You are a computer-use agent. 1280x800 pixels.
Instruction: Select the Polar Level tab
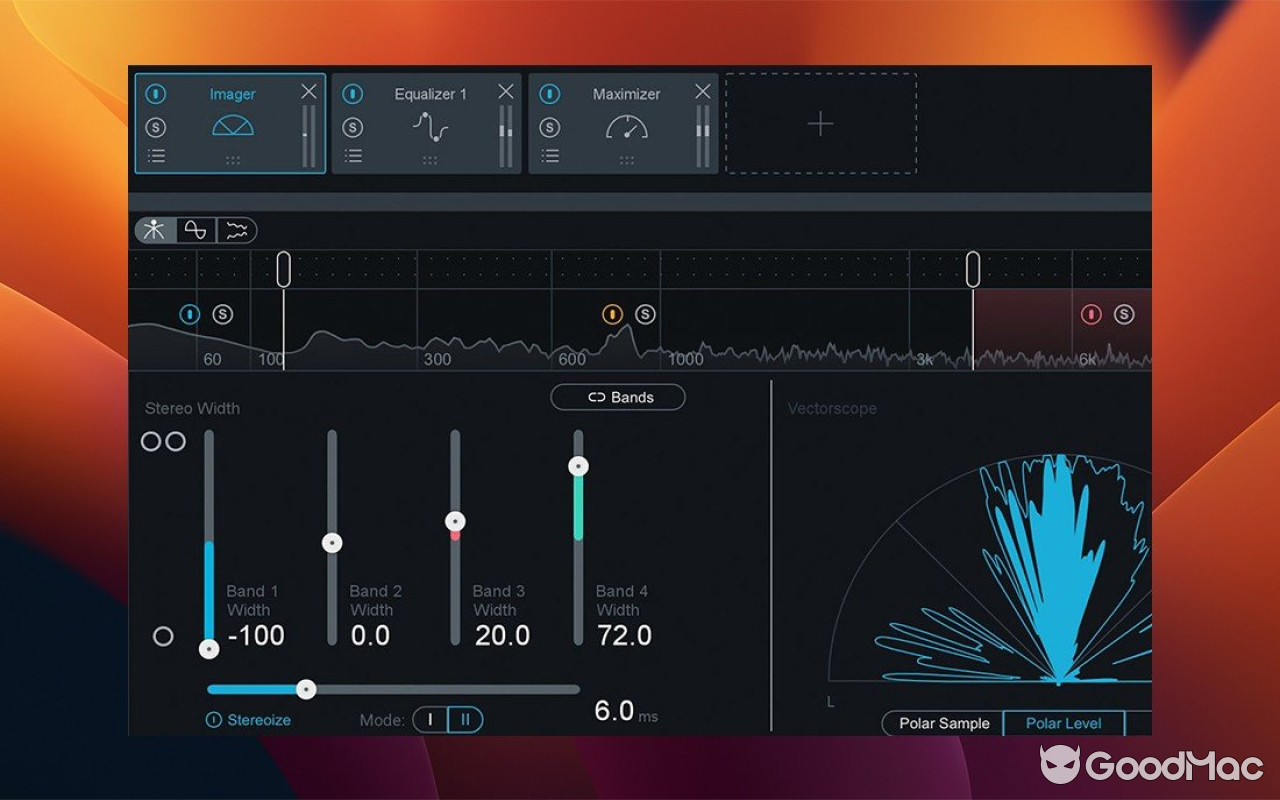[1063, 723]
